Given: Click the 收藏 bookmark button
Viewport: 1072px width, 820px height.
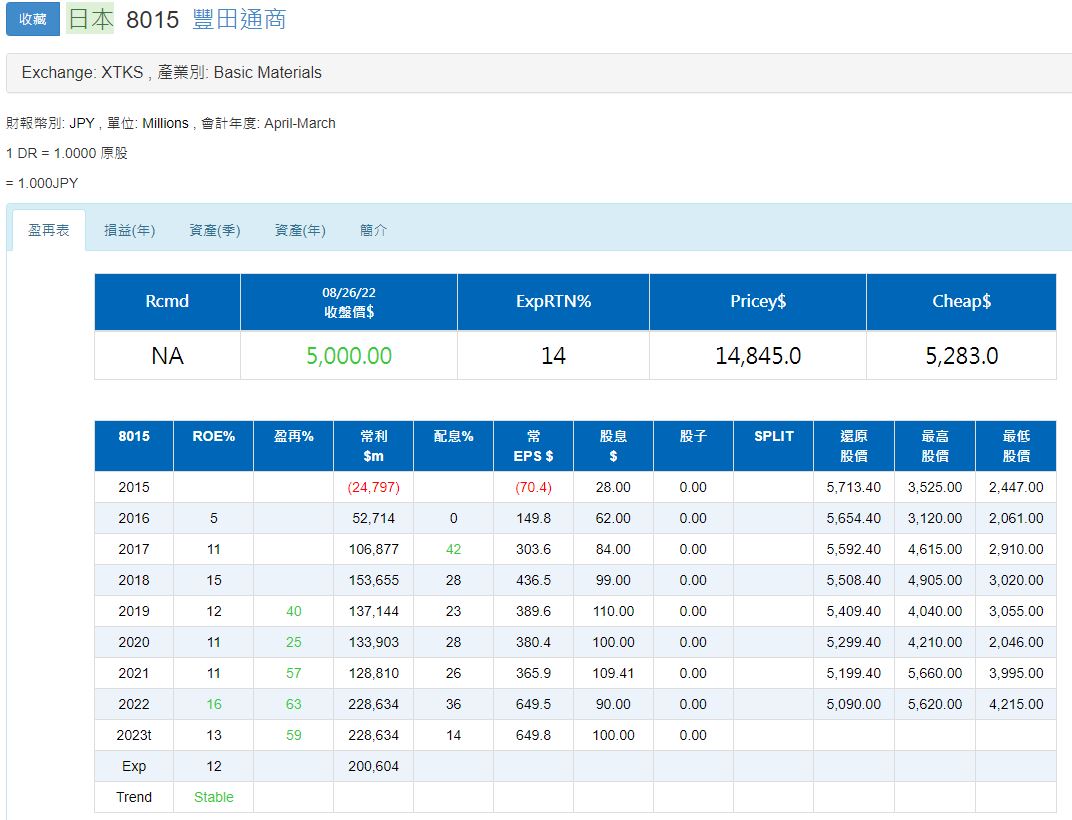Looking at the screenshot, I should (x=33, y=19).
